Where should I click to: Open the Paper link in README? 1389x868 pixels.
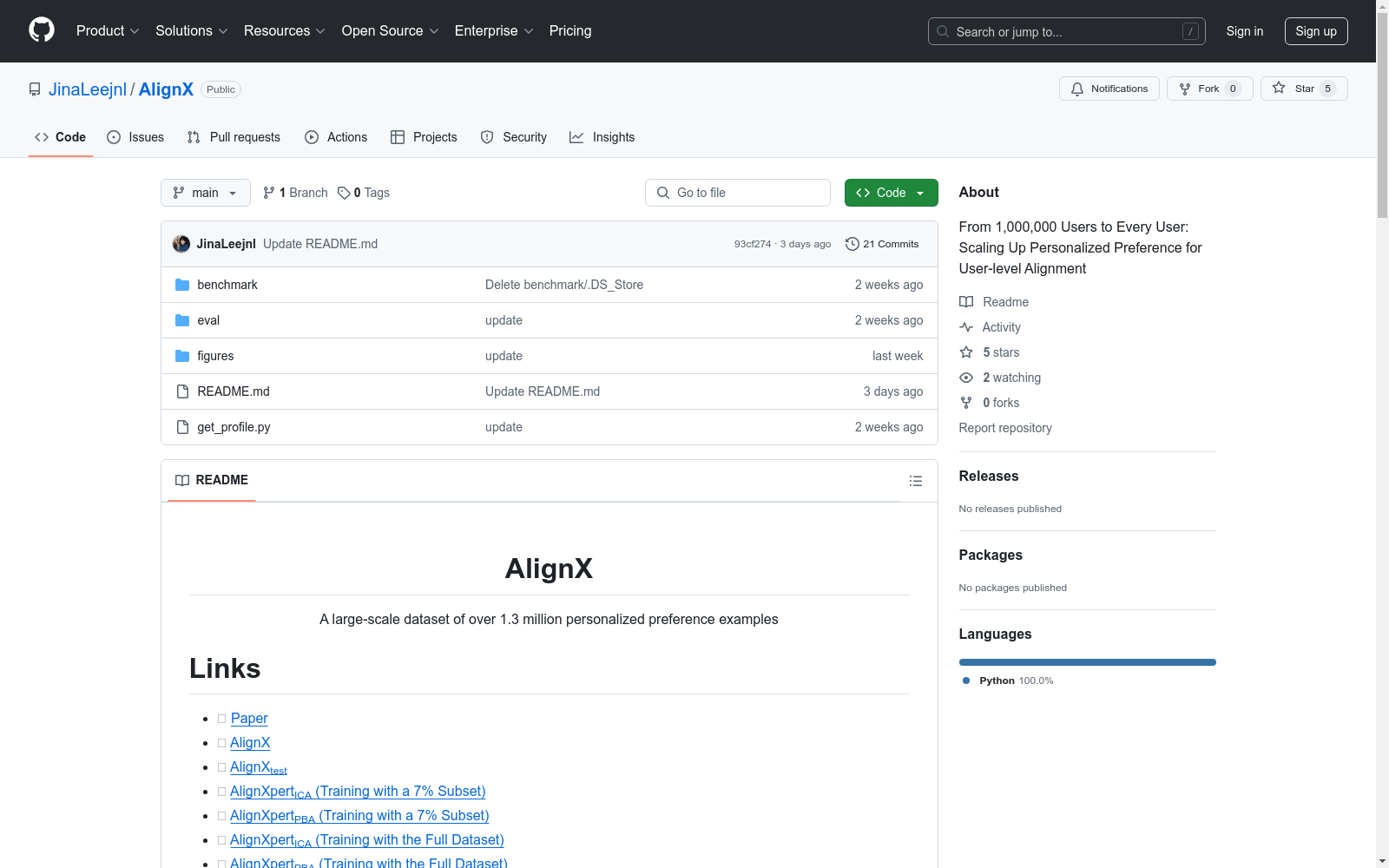point(249,718)
